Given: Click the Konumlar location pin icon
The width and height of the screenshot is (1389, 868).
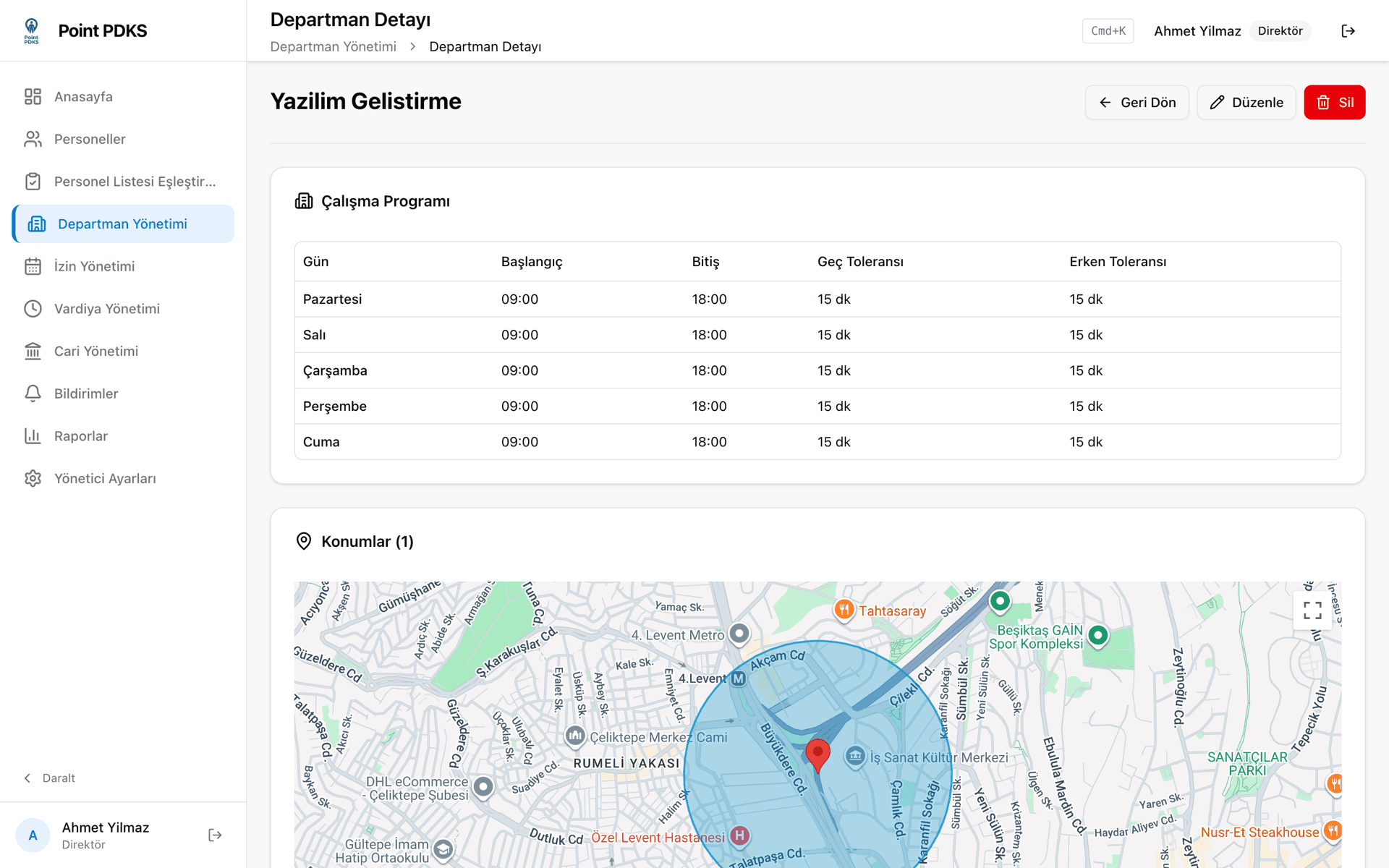Looking at the screenshot, I should (304, 541).
